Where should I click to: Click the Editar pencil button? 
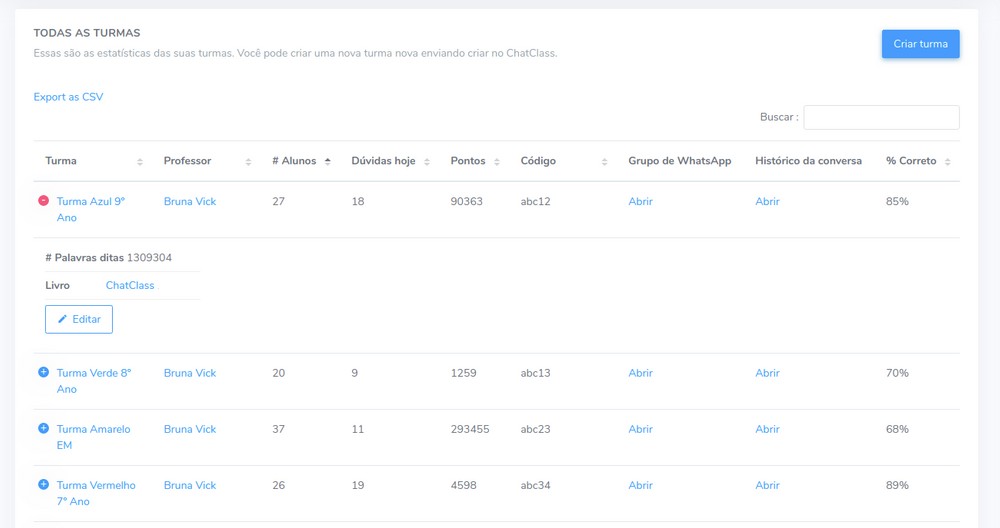point(79,319)
